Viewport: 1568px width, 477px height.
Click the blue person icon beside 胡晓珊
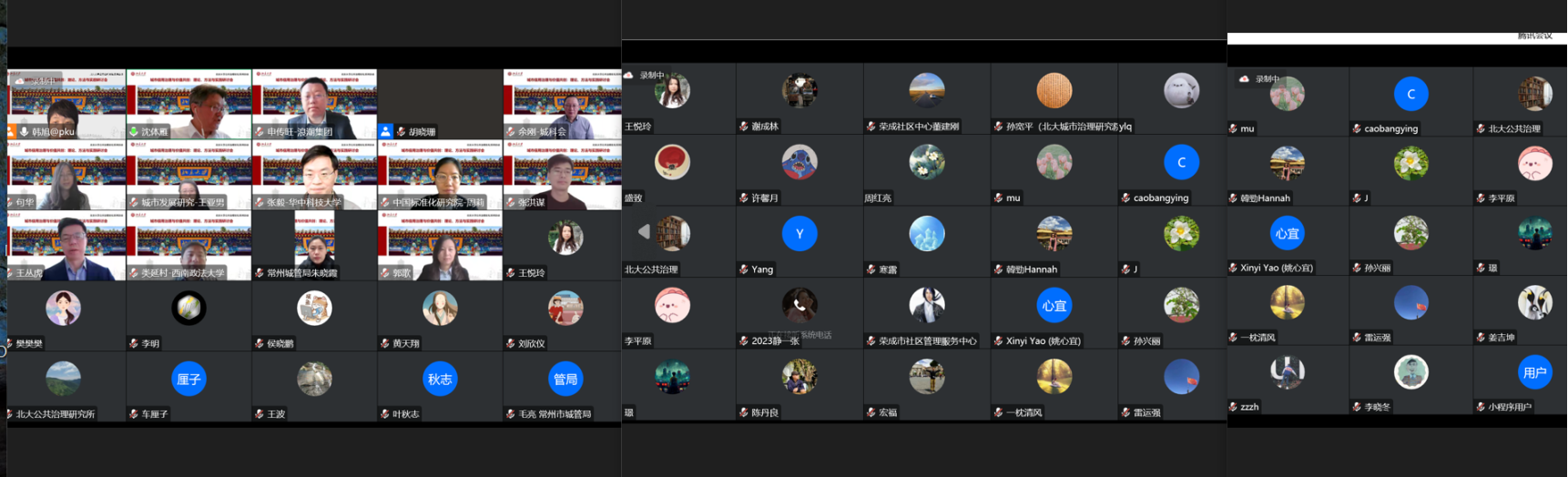pyautogui.click(x=386, y=132)
